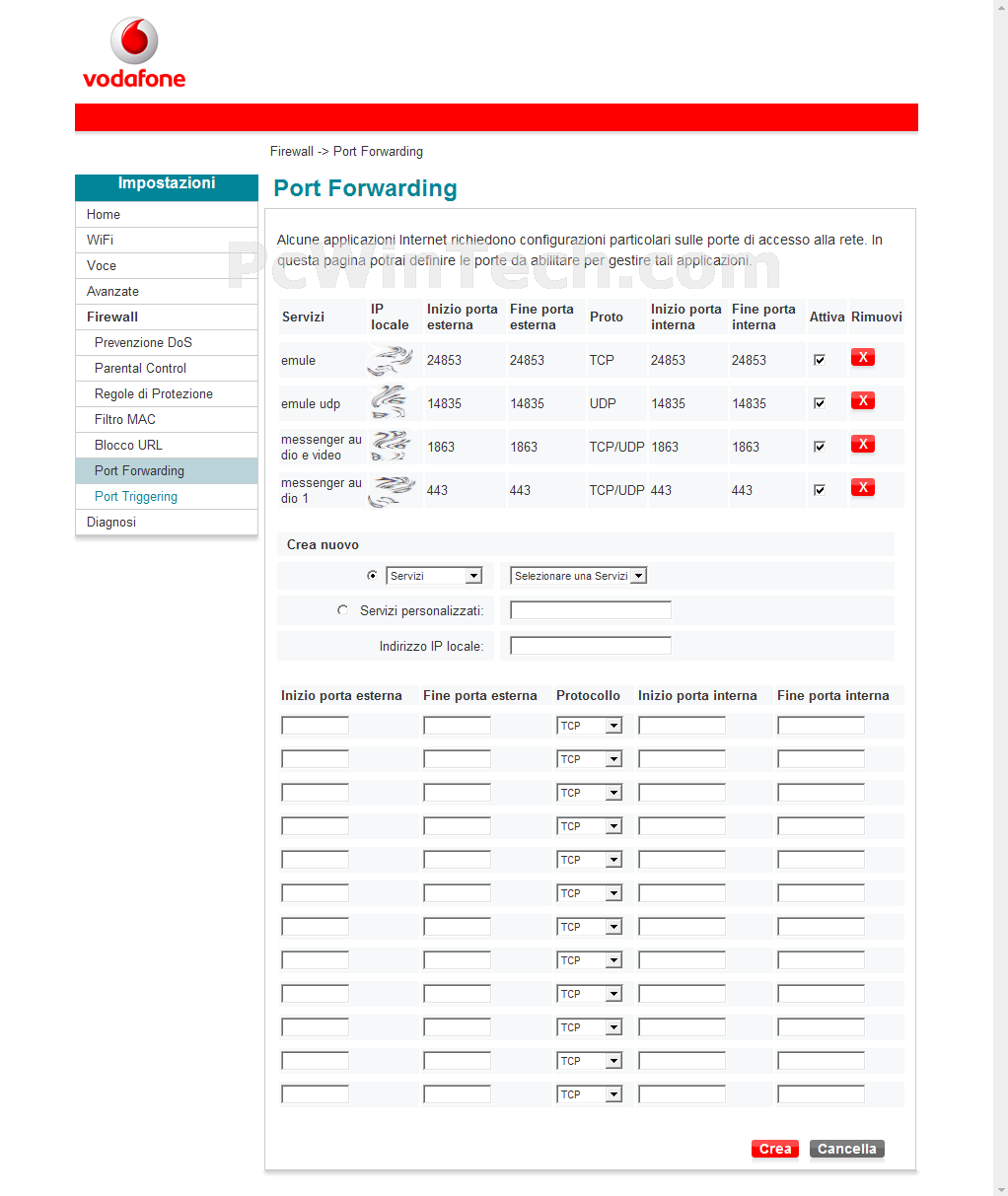Select the Servizi radio button
Screen dimensions: 1008x1196
pos(372,575)
